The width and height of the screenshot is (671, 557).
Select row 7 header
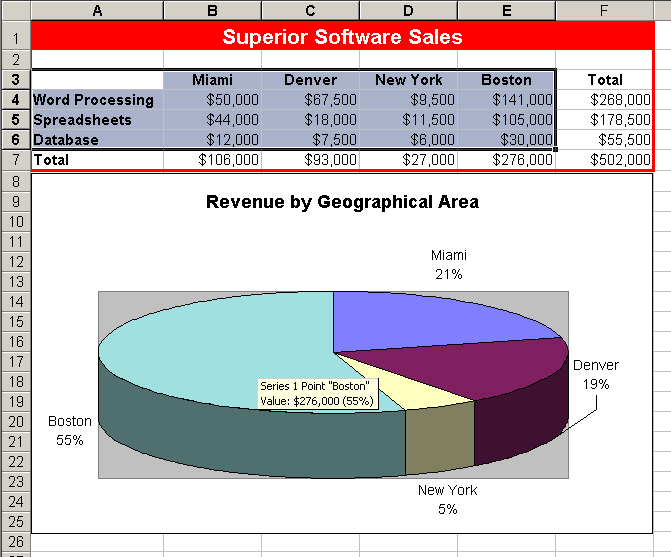[15, 159]
